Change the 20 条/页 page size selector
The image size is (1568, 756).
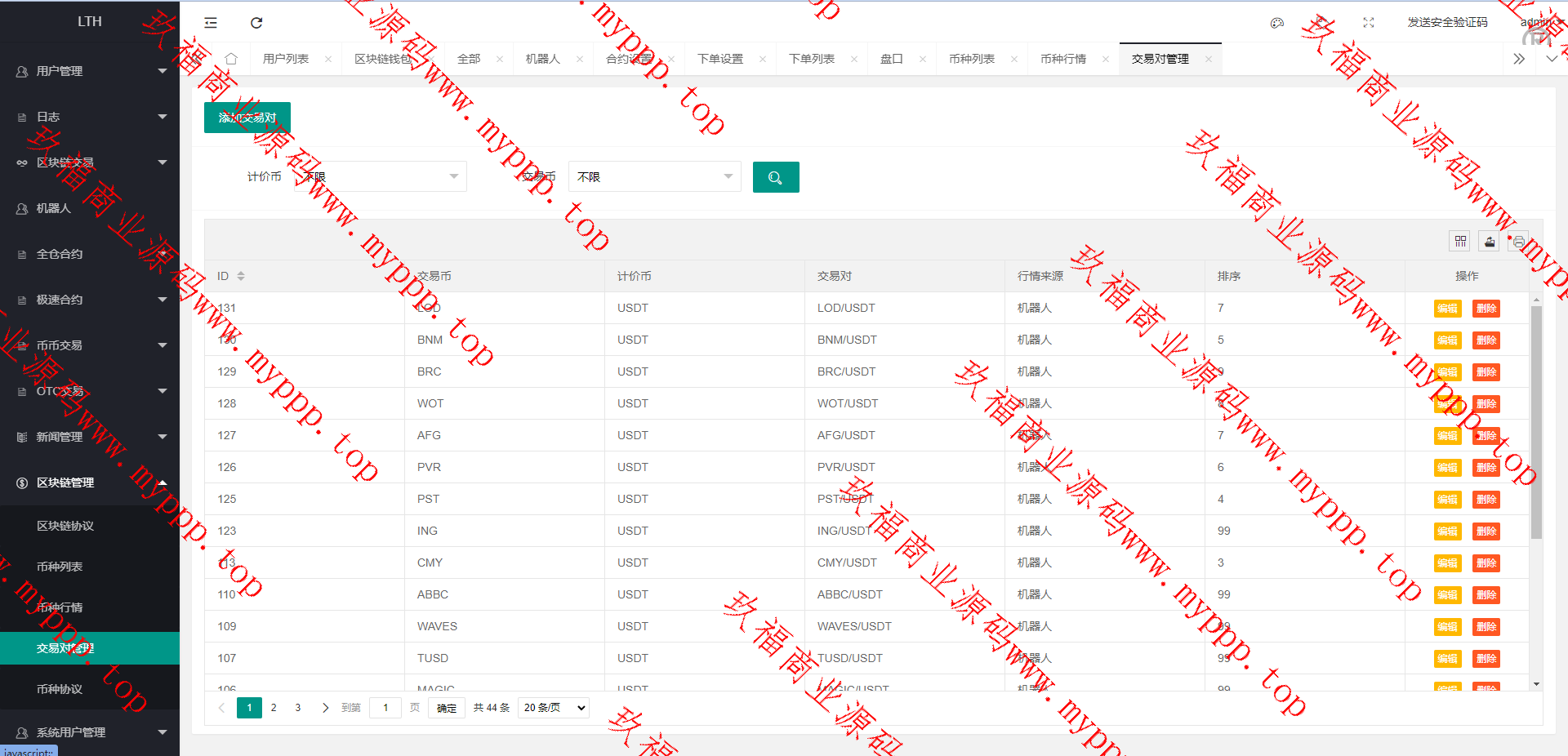coord(554,708)
